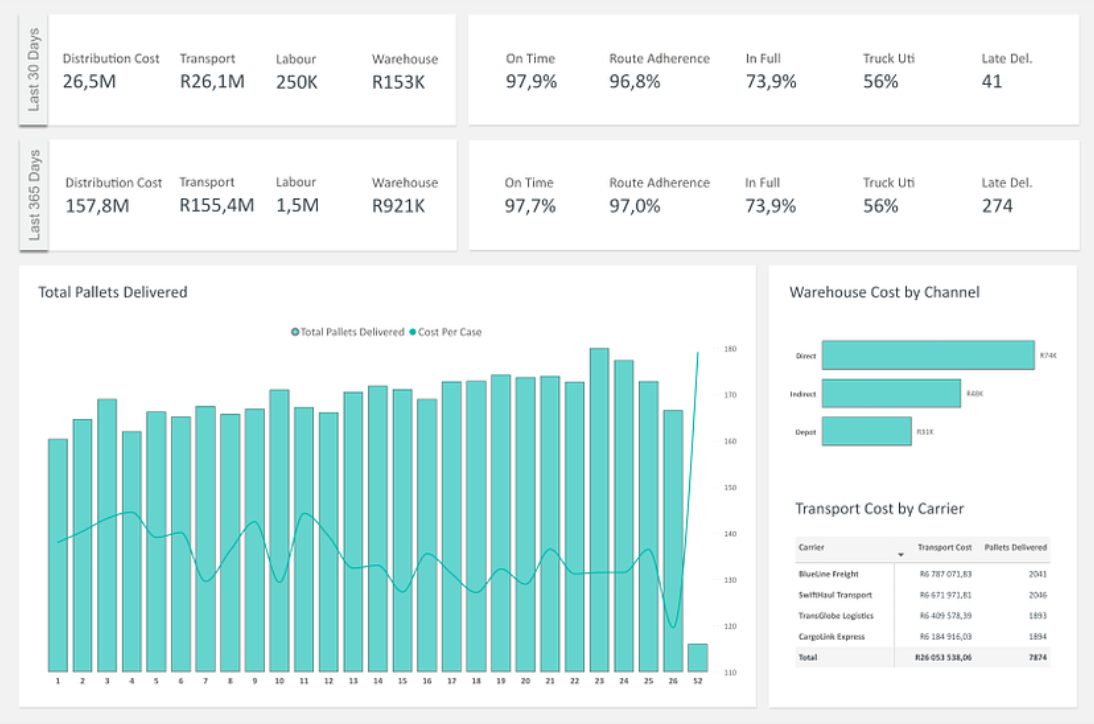
Task: Click the tallest bar for week 23
Action: 599,510
